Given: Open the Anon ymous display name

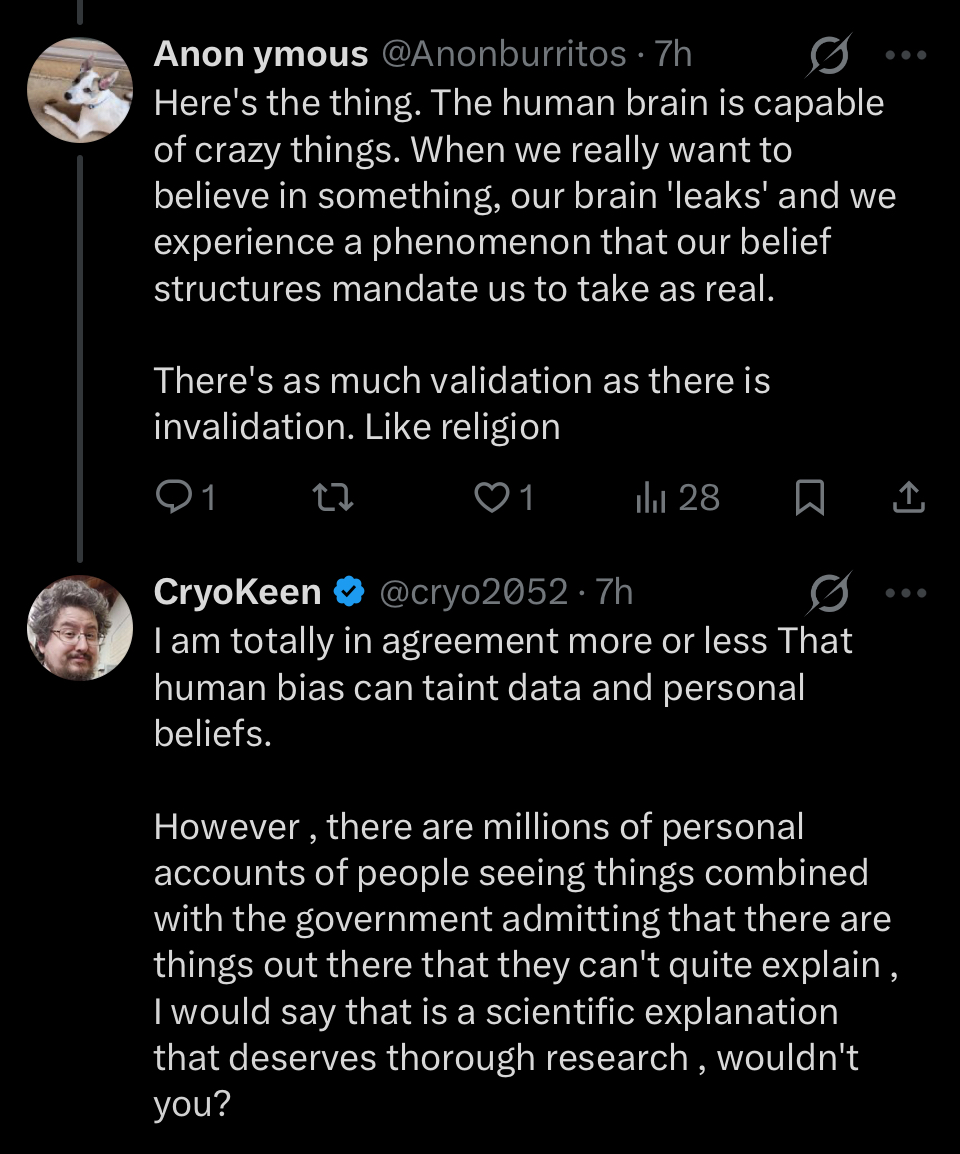Looking at the screenshot, I should 261,54.
